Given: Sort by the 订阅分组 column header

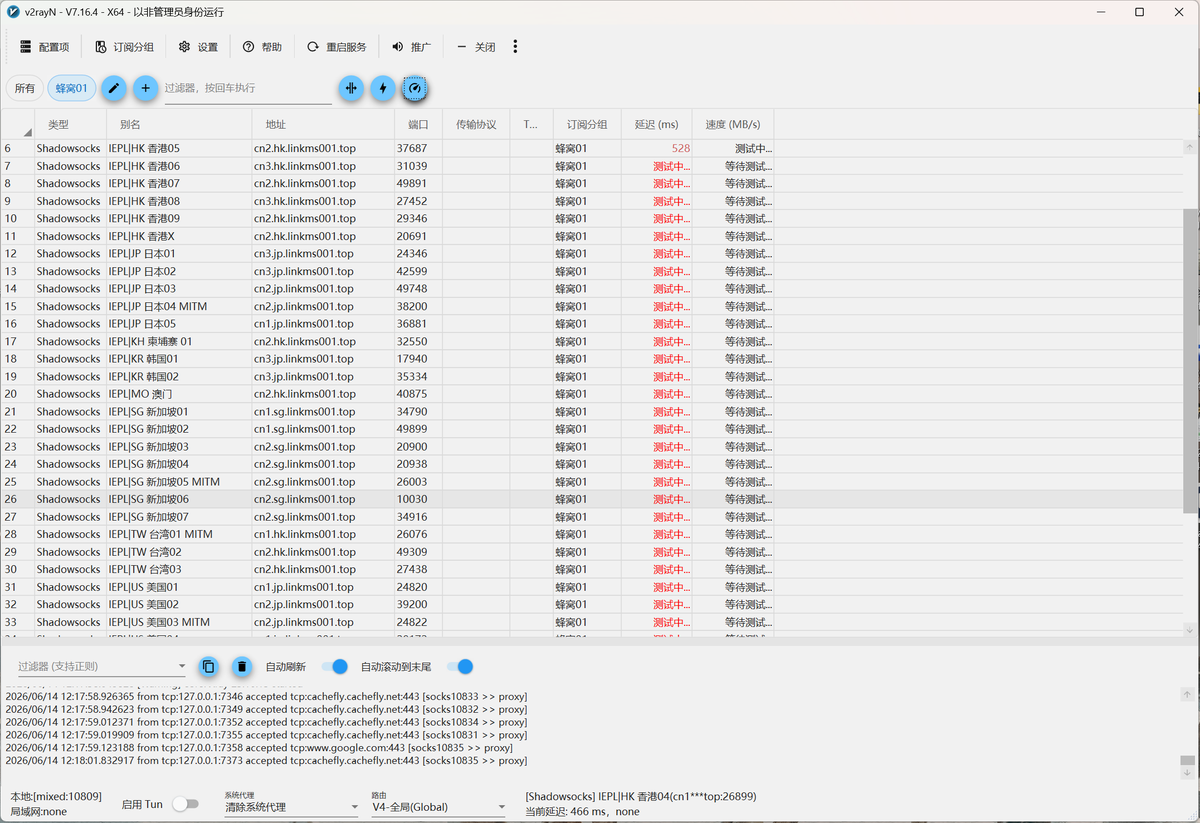Looking at the screenshot, I should (x=587, y=125).
